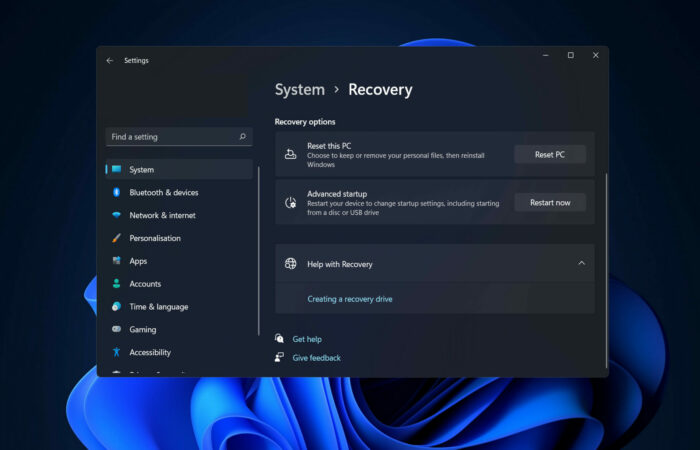The height and width of the screenshot is (450, 700).
Task: Click the Network wifi icon in sidebar
Action: tap(117, 215)
